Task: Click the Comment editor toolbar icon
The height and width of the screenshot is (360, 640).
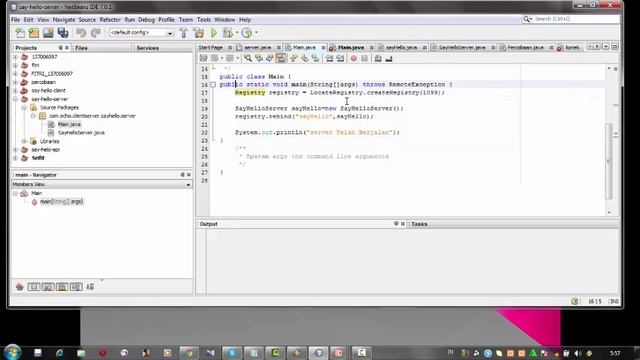Action: [x=378, y=58]
